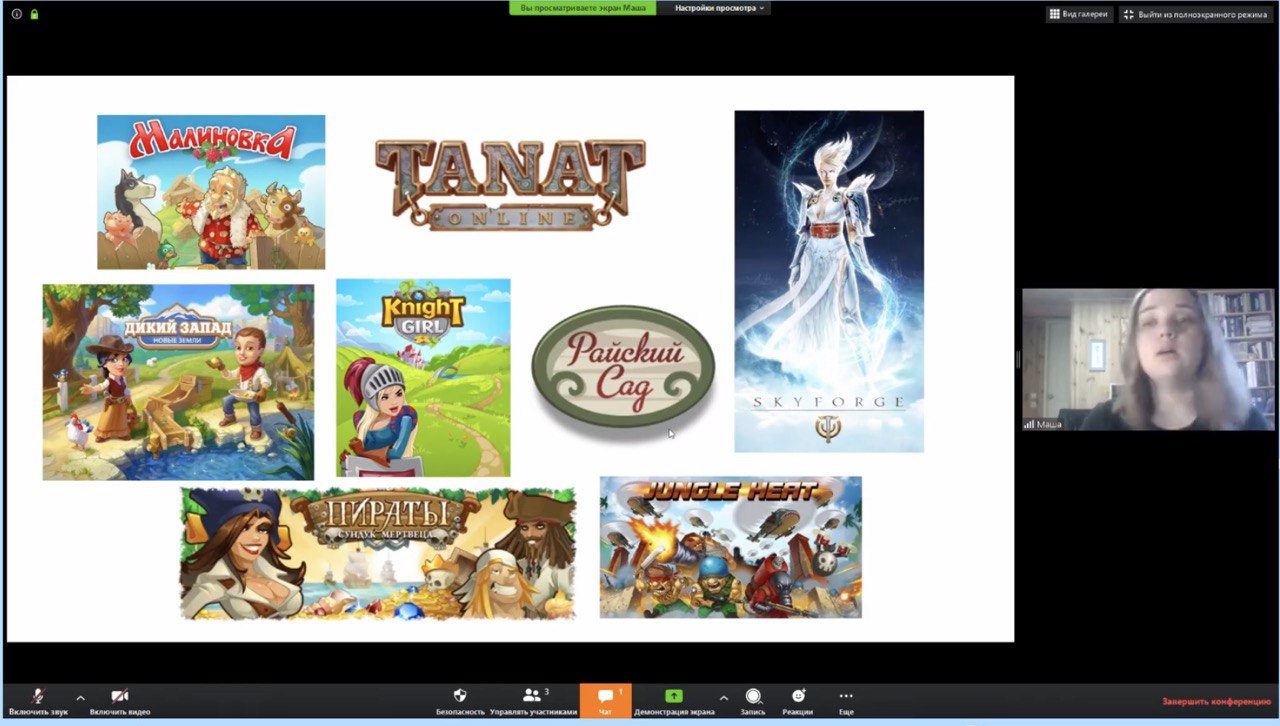The image size is (1280, 726).
Task: Open Управлять участниками panel
Action: point(533,702)
